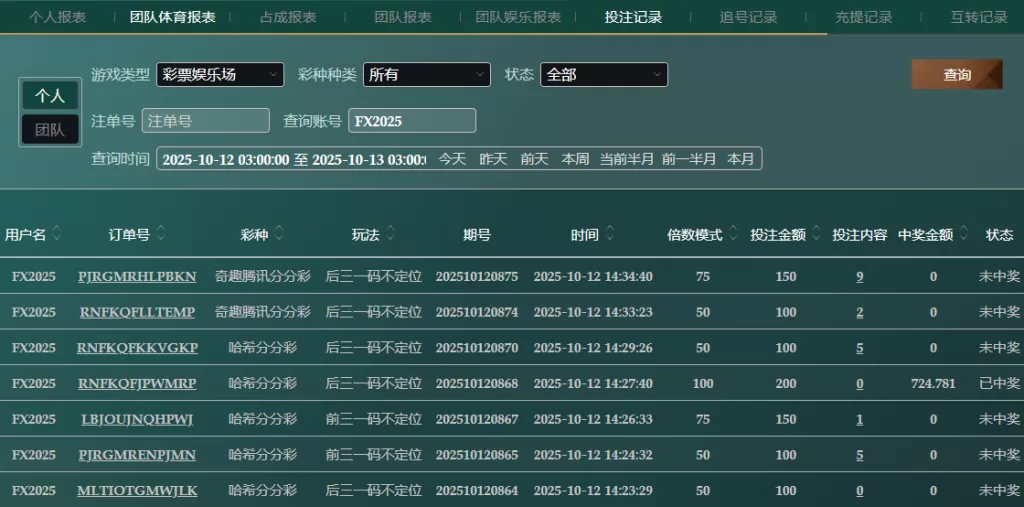Click sort icon beside 订单号 header
Screen dimensions: 1024x507
(161, 234)
